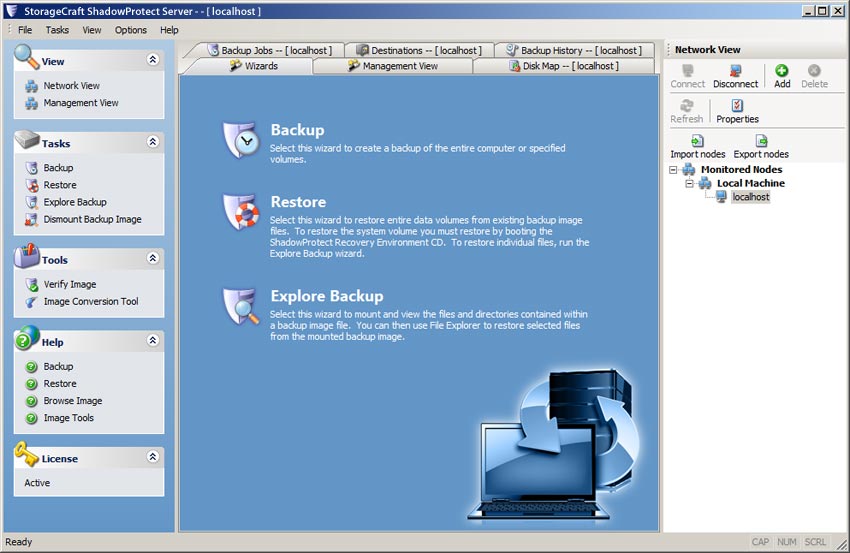Click the Restore help question icon
The image size is (850, 553).
point(31,384)
